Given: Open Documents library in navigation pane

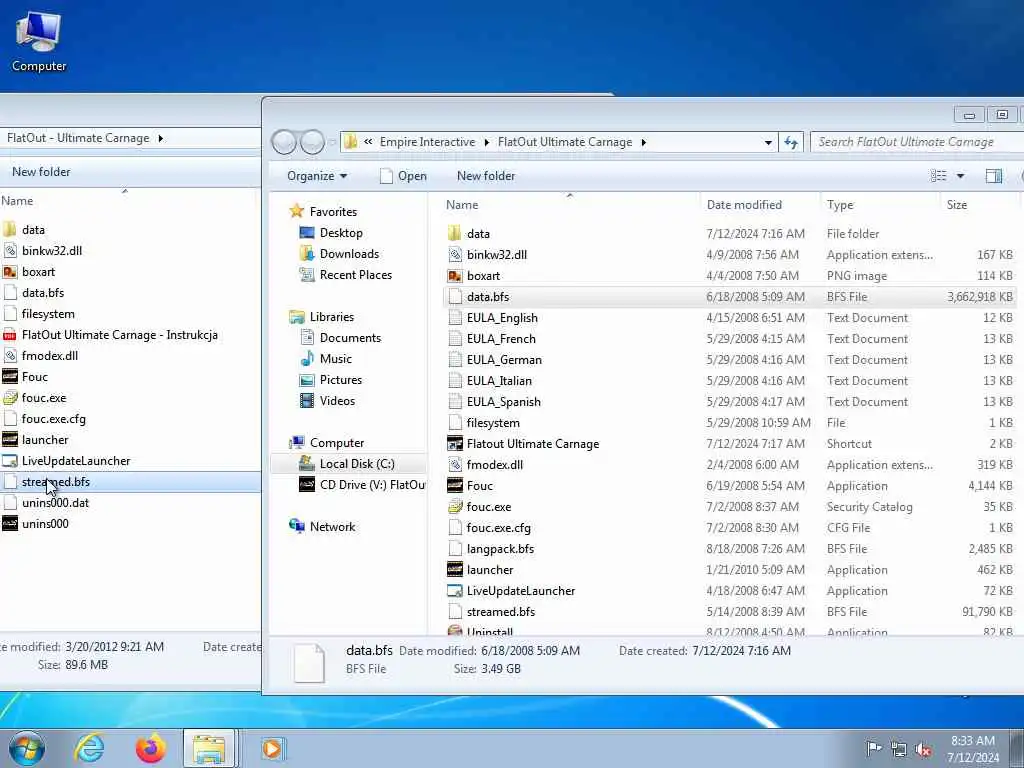Looking at the screenshot, I should point(350,338).
